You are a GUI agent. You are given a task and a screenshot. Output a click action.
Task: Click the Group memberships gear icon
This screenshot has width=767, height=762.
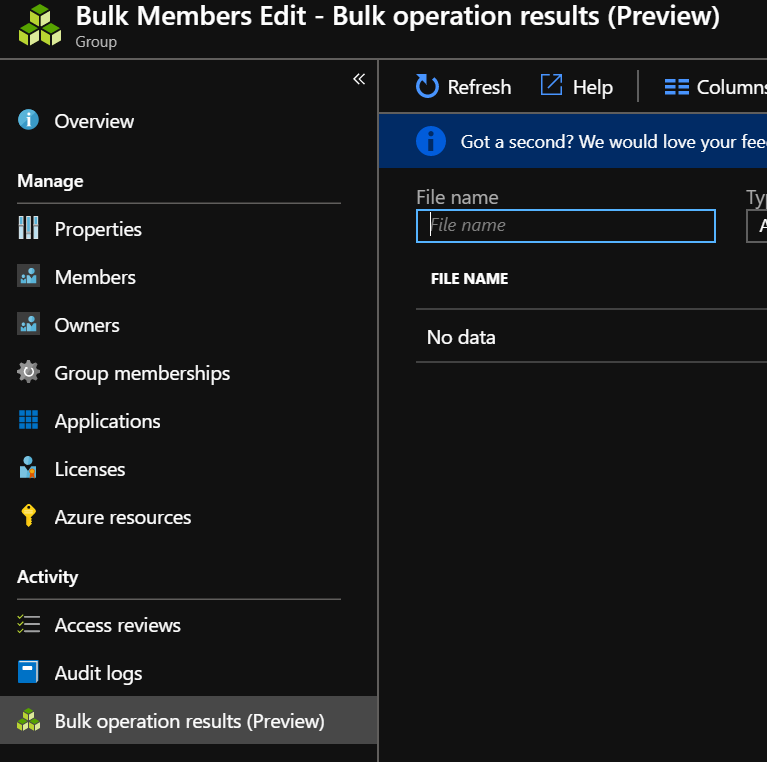[x=28, y=373]
